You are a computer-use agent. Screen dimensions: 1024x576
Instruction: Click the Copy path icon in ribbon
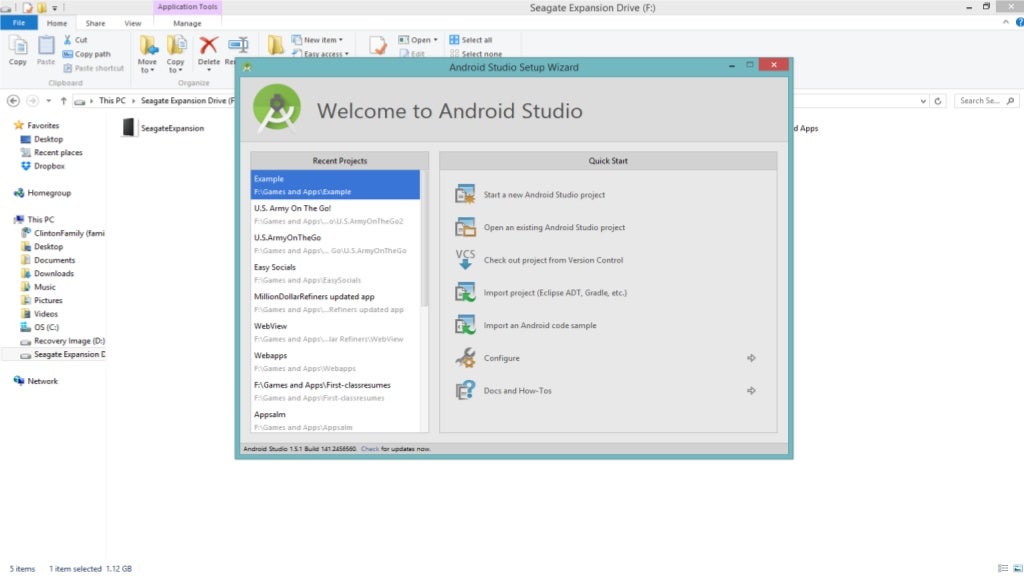pyautogui.click(x=67, y=54)
